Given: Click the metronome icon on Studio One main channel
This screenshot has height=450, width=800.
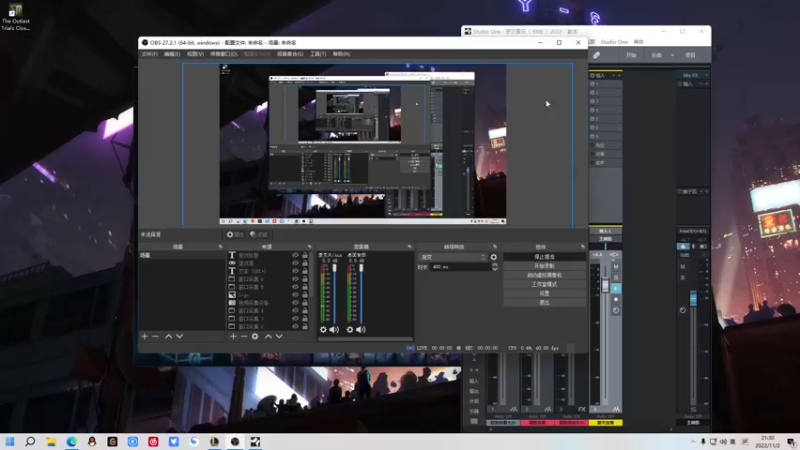Looking at the screenshot, I should click(683, 246).
